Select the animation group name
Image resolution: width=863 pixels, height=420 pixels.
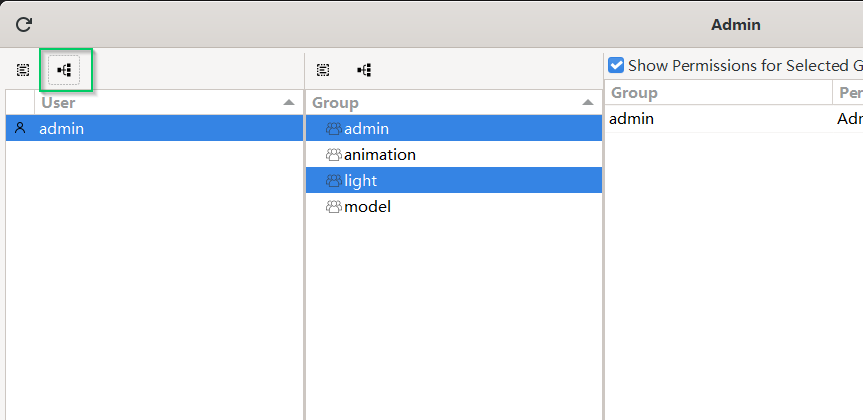[380, 155]
